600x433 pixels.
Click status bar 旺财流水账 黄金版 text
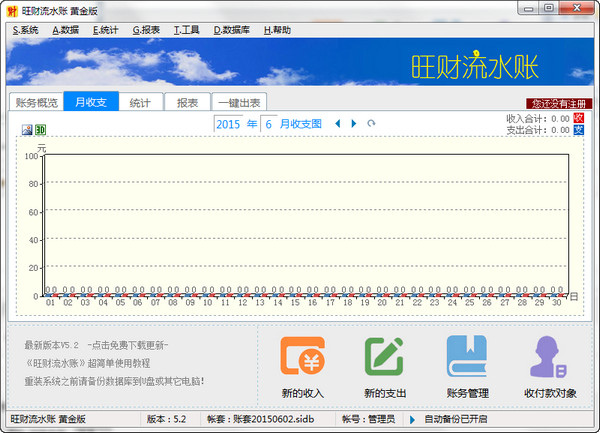[48, 419]
